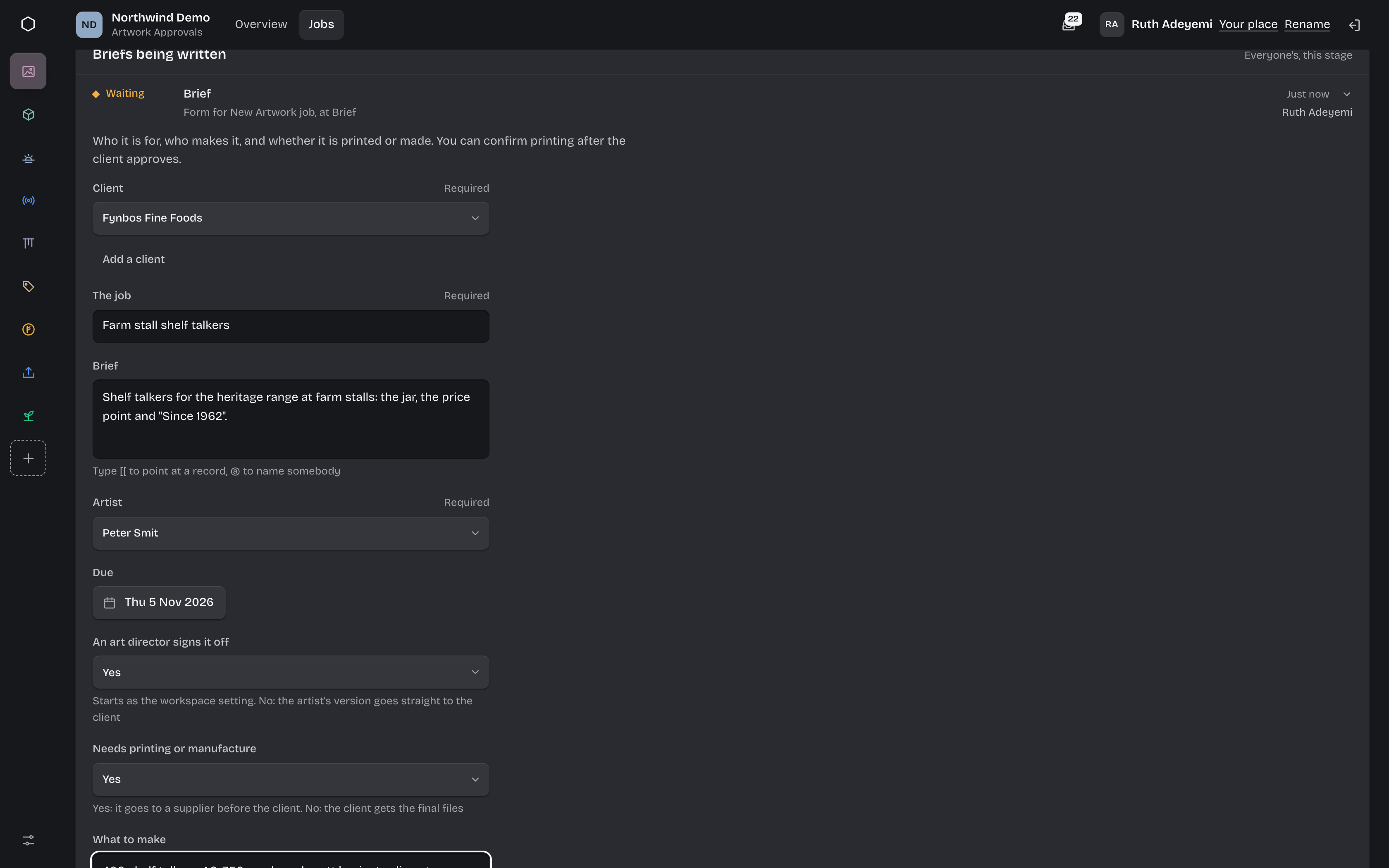Open the artwork image app in sidebar
1389x868 pixels.
pyautogui.click(x=28, y=71)
